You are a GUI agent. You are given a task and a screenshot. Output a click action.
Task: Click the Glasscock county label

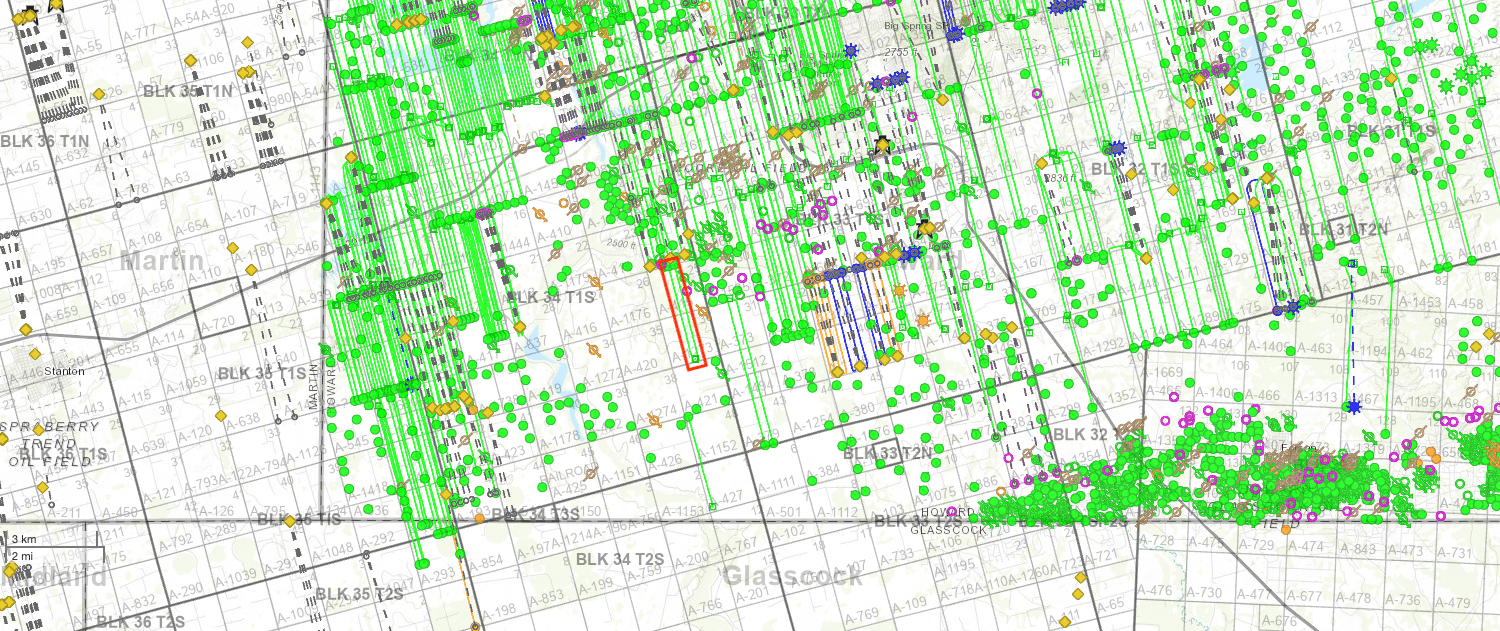[x=792, y=576]
